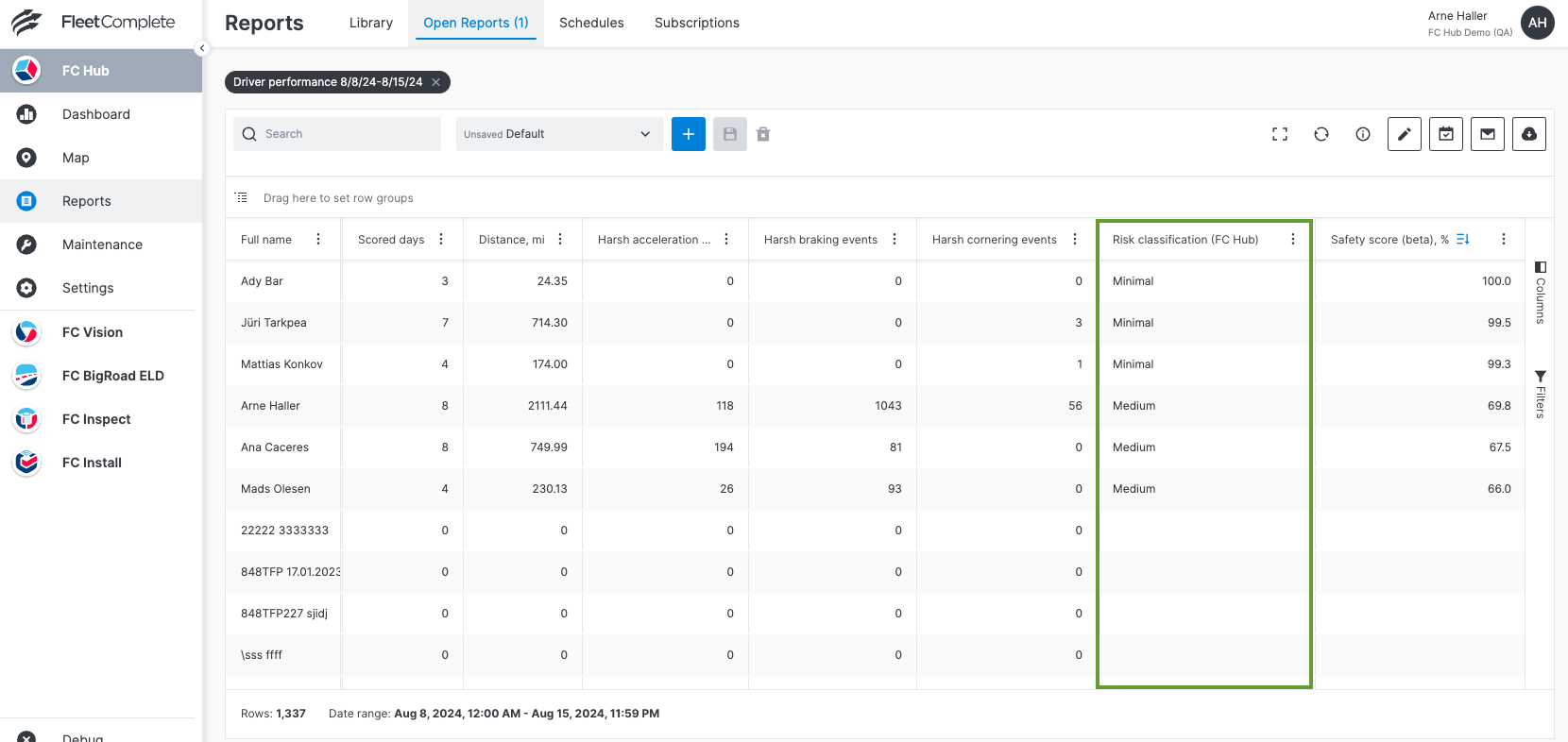1568x742 pixels.
Task: Open Safety score column menu
Action: (1504, 240)
